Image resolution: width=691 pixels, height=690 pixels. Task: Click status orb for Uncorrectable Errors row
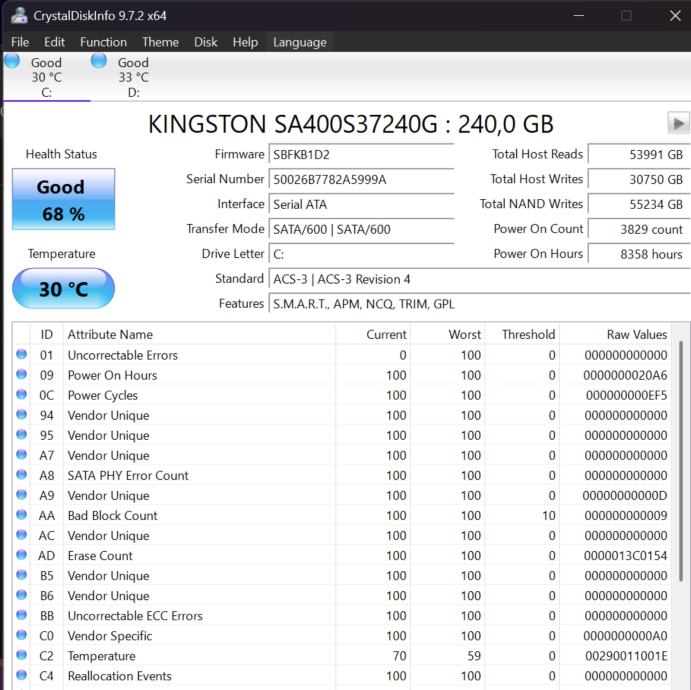[21, 355]
